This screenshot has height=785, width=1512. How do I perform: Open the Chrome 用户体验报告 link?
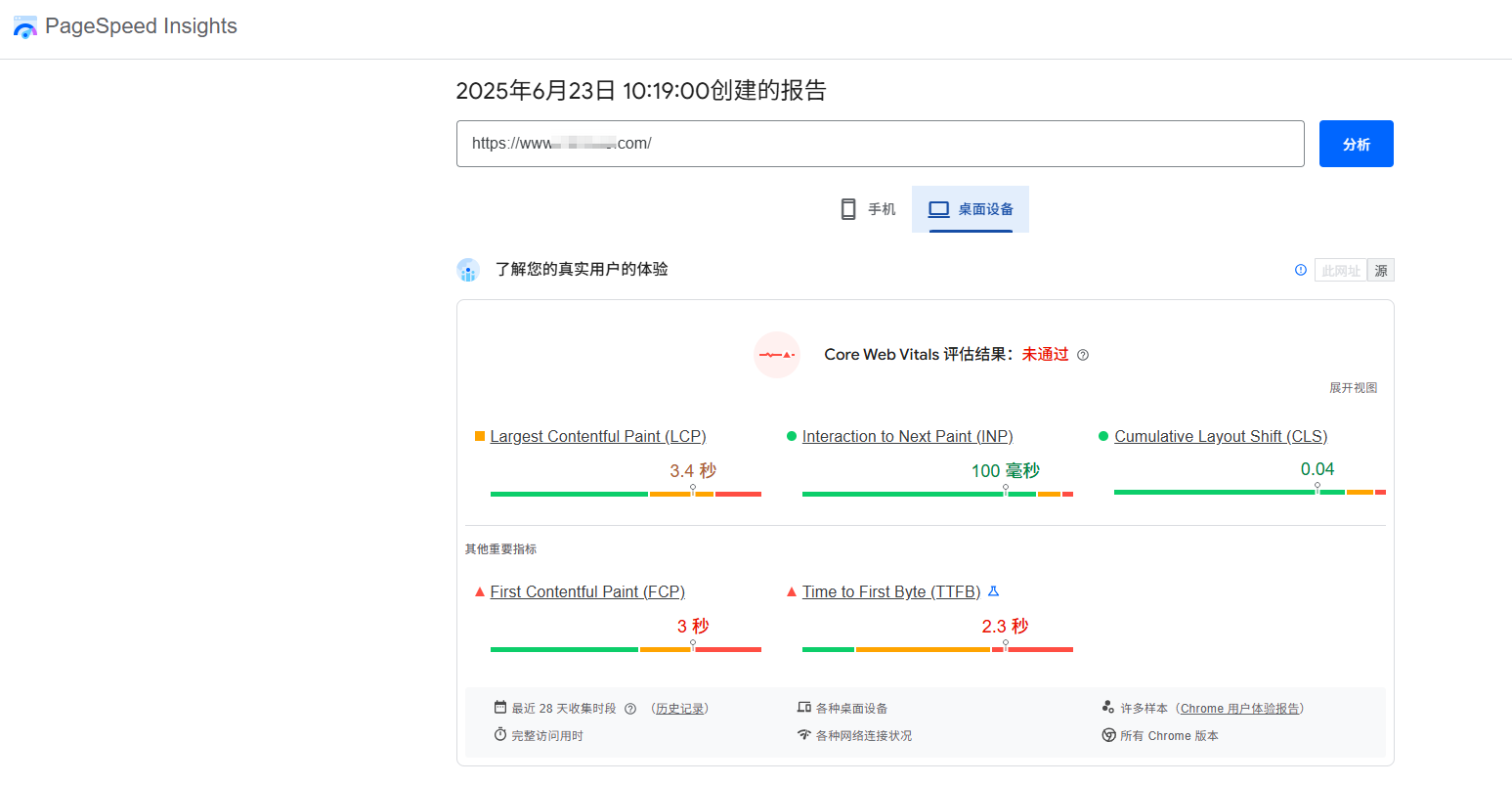click(1240, 708)
